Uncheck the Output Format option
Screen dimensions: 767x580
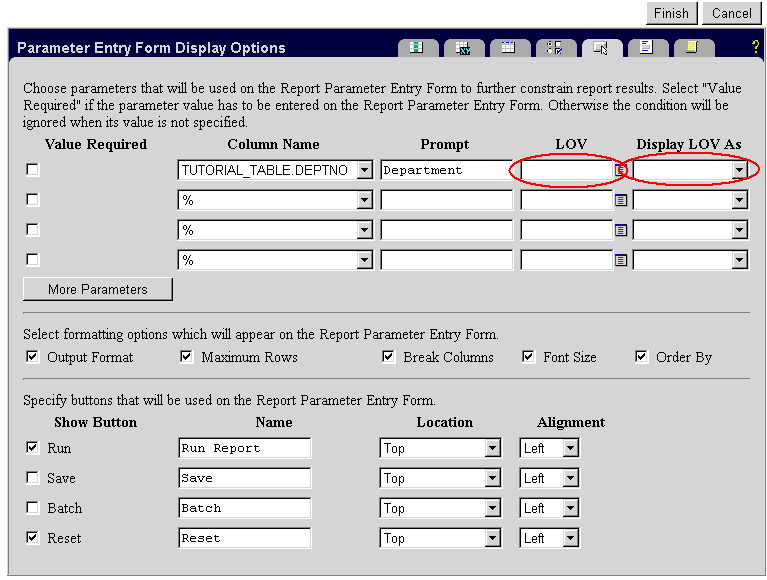pyautogui.click(x=33, y=357)
